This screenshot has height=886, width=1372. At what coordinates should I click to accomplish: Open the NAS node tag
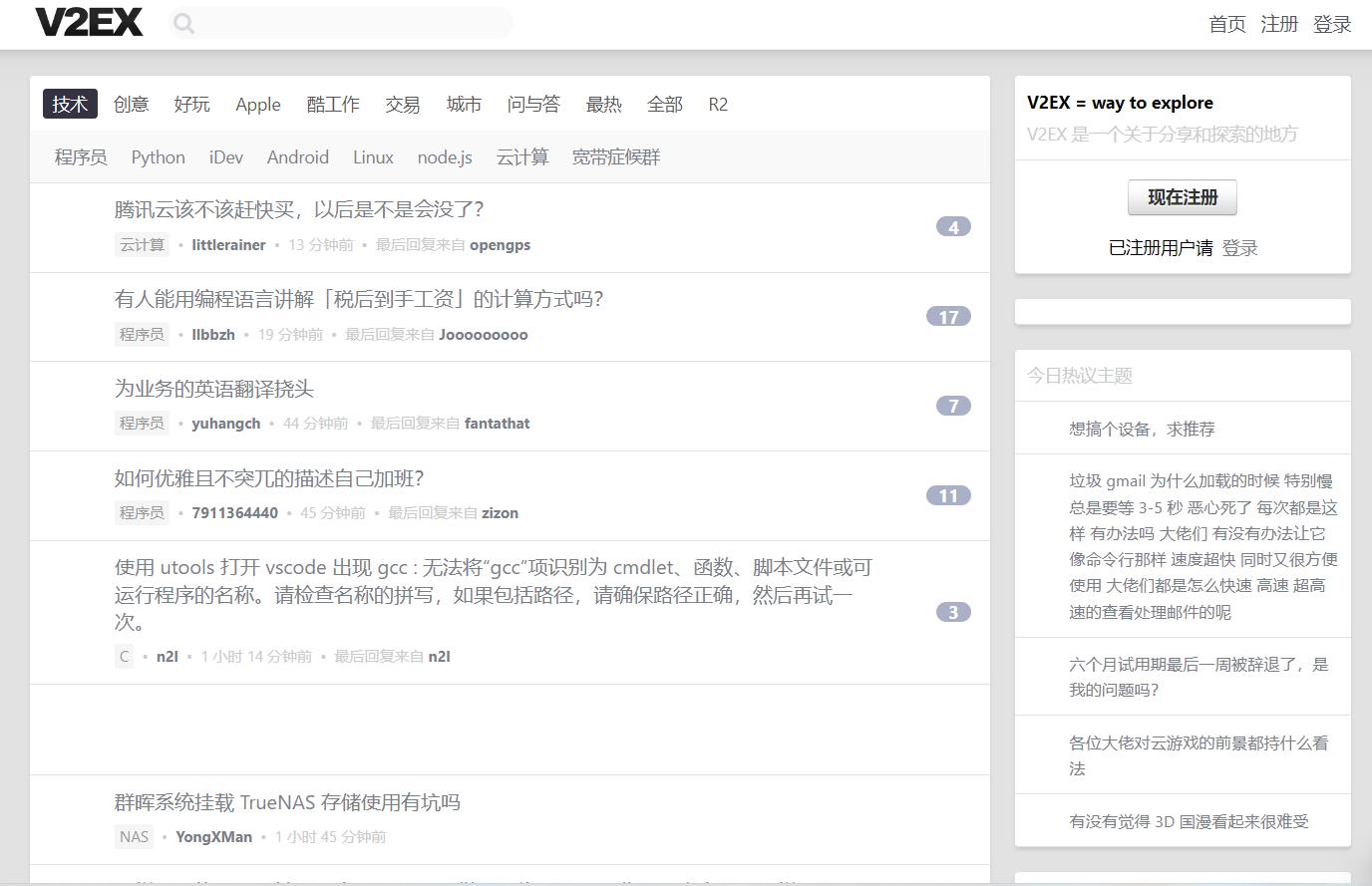pos(134,837)
